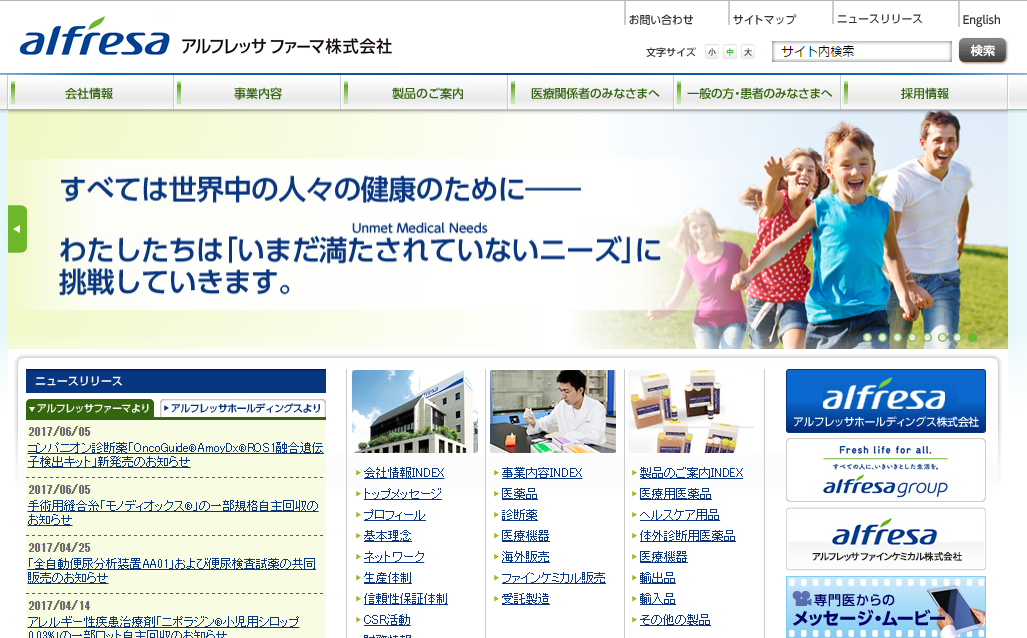
Task: Open ヘルスケア用品 link
Action: [x=679, y=515]
